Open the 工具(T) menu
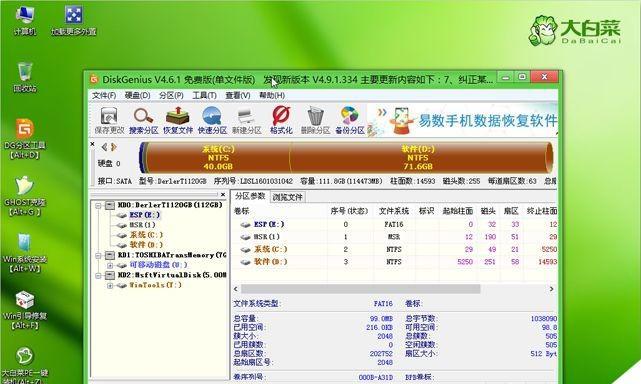641x384 pixels. tap(204, 95)
